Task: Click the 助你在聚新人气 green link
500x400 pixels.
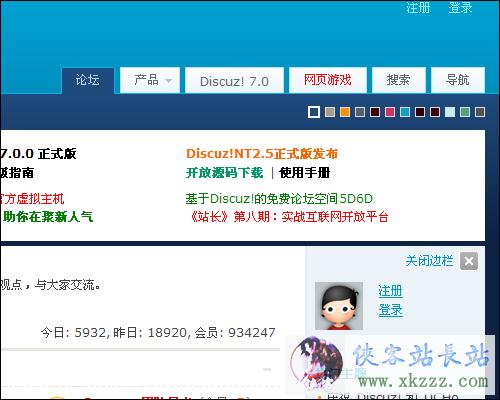Action: (48, 217)
